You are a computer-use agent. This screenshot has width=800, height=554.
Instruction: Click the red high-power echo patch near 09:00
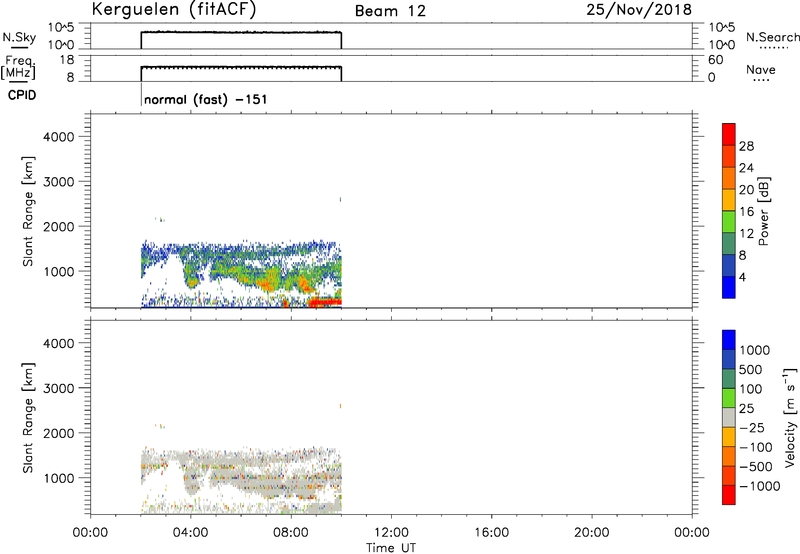325,302
